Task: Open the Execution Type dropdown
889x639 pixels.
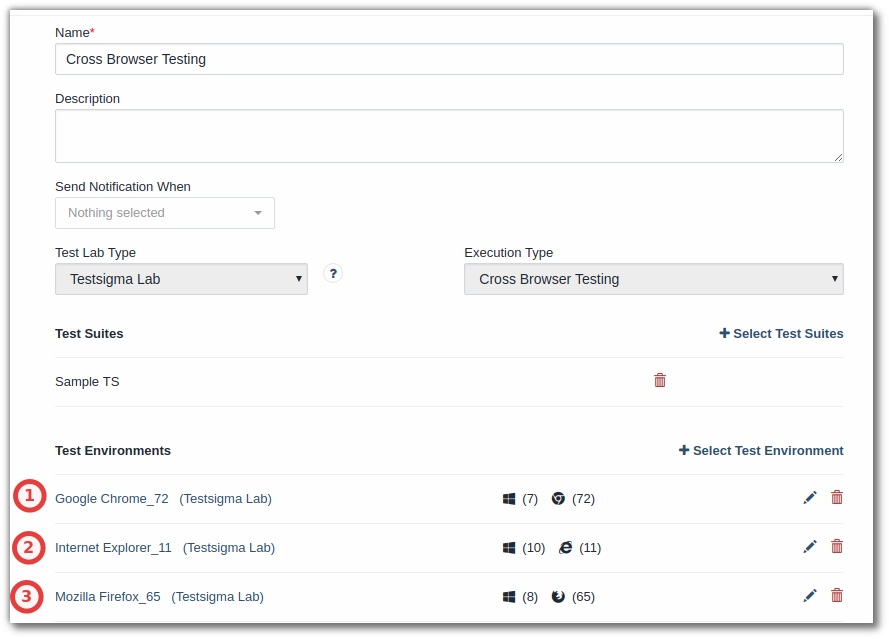Action: coord(653,279)
